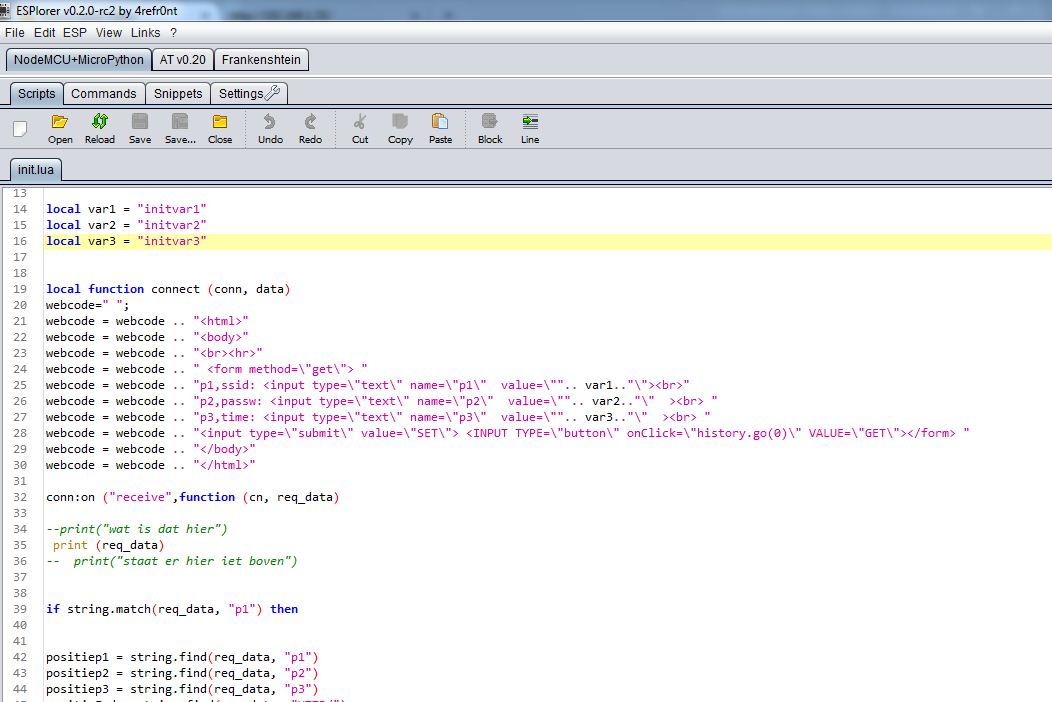Paste clipboard with Paste icon
The image size is (1052, 702).
[440, 129]
